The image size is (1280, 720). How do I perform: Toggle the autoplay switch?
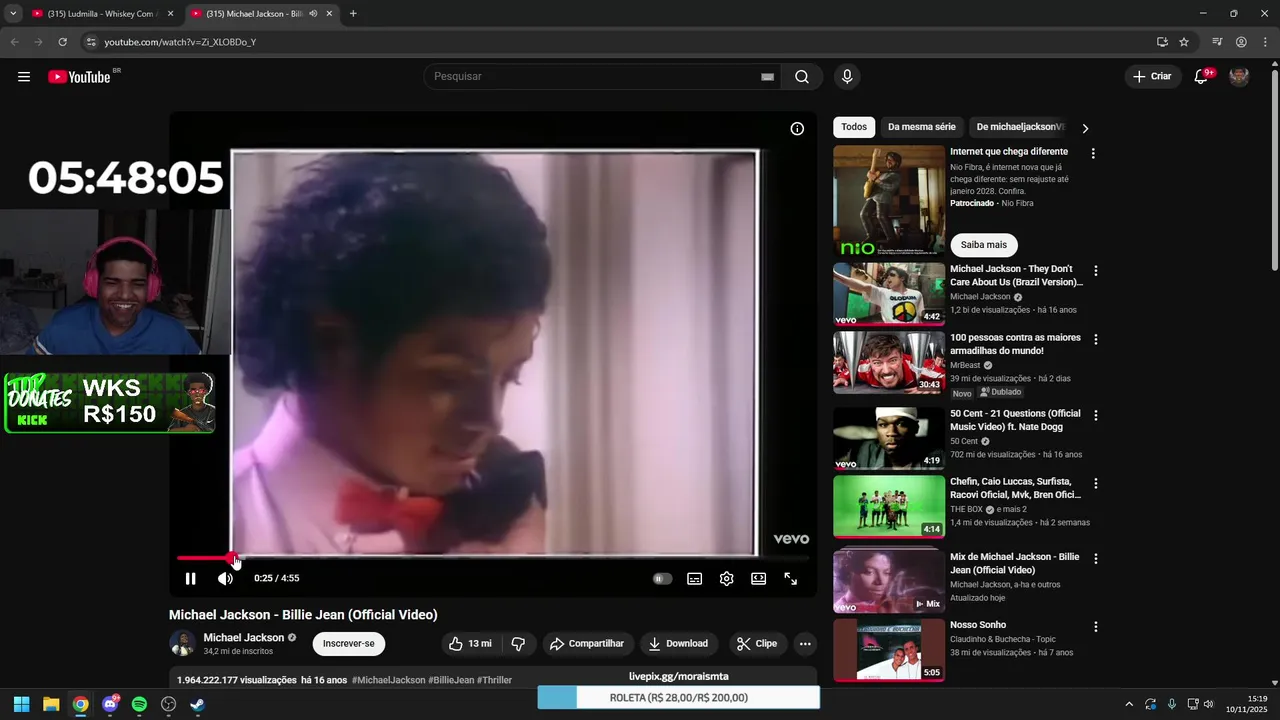(662, 578)
